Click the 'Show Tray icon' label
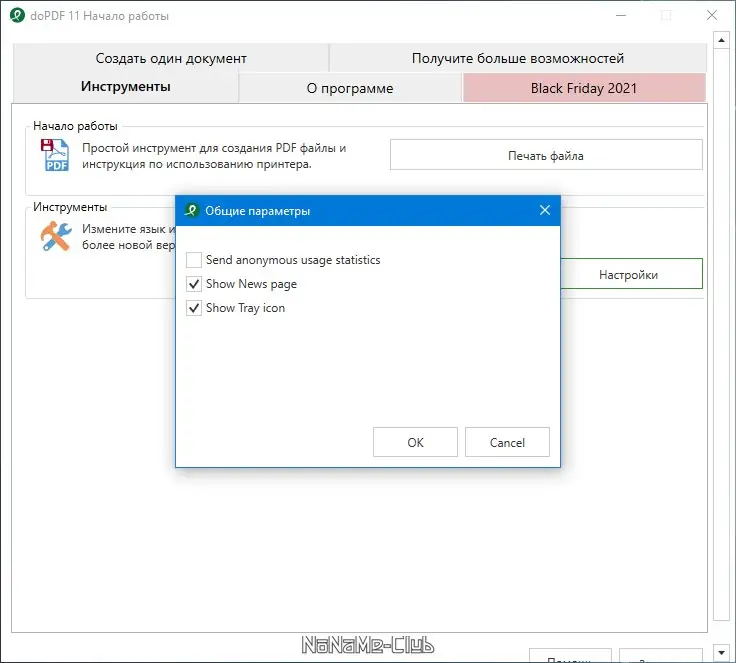 click(245, 308)
